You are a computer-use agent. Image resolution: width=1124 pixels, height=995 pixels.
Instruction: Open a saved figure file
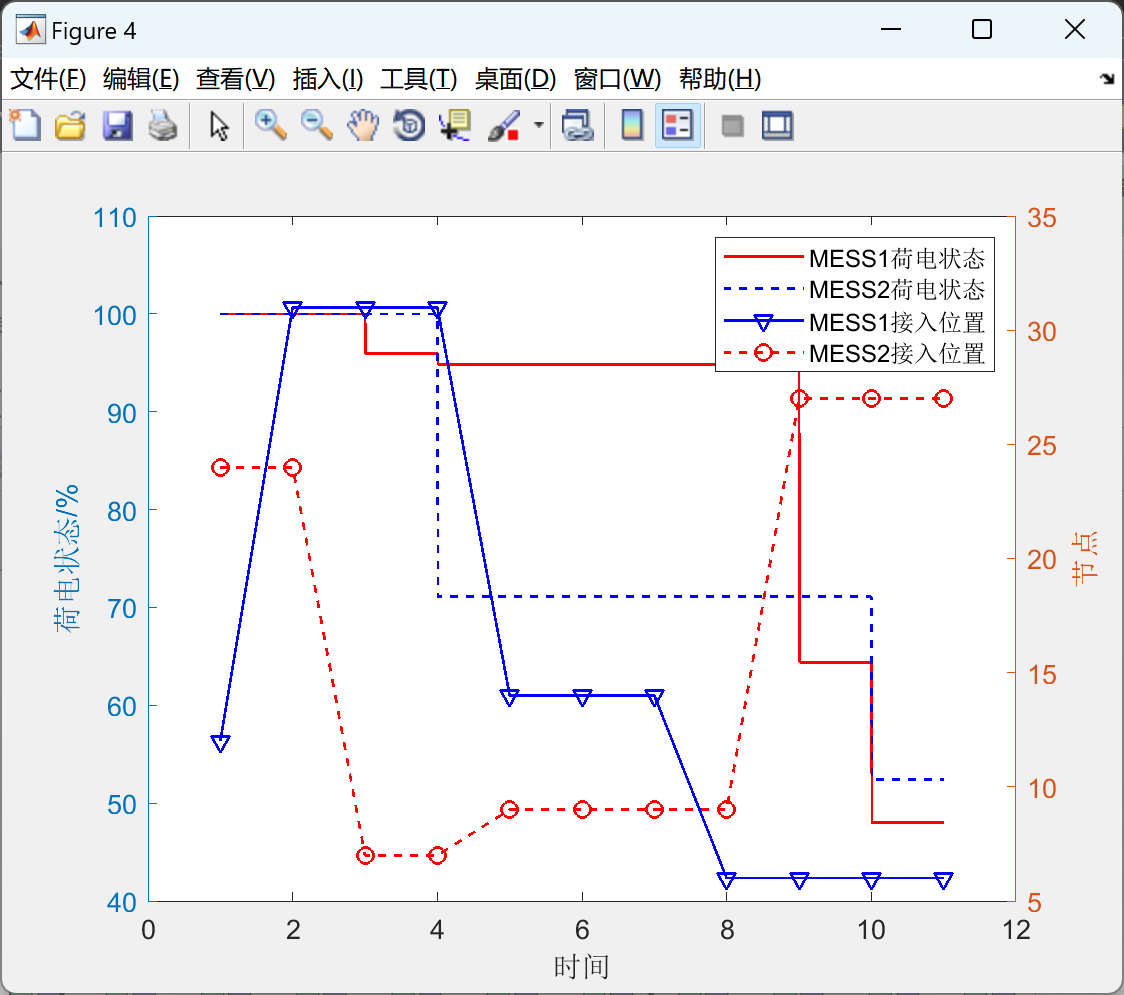[70, 125]
